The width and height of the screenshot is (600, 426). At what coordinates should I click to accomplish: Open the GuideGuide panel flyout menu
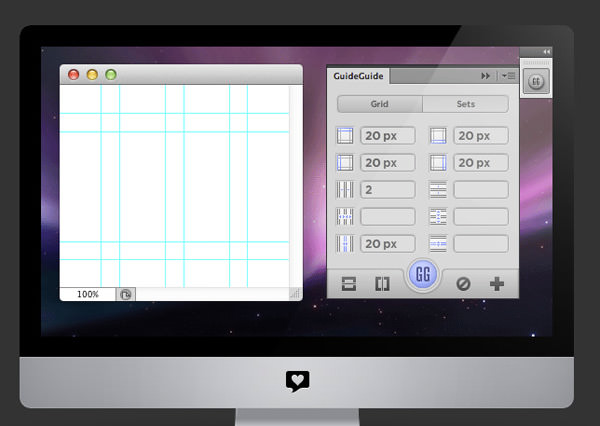[x=509, y=75]
